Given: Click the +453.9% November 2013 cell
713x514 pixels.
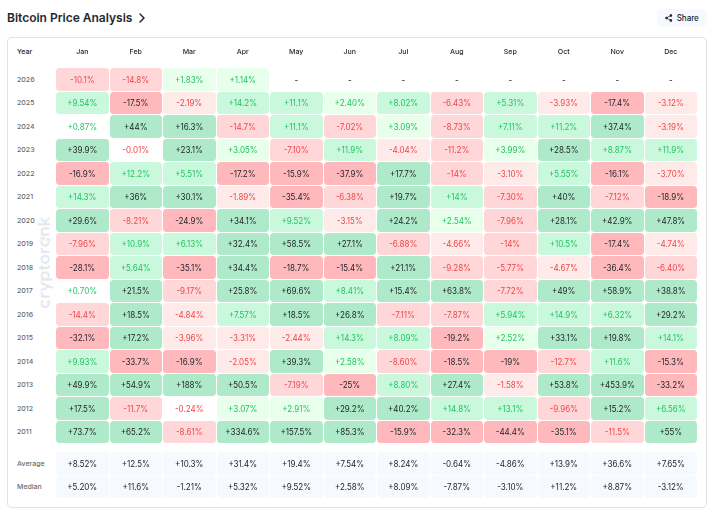Looking at the screenshot, I should [x=617, y=384].
